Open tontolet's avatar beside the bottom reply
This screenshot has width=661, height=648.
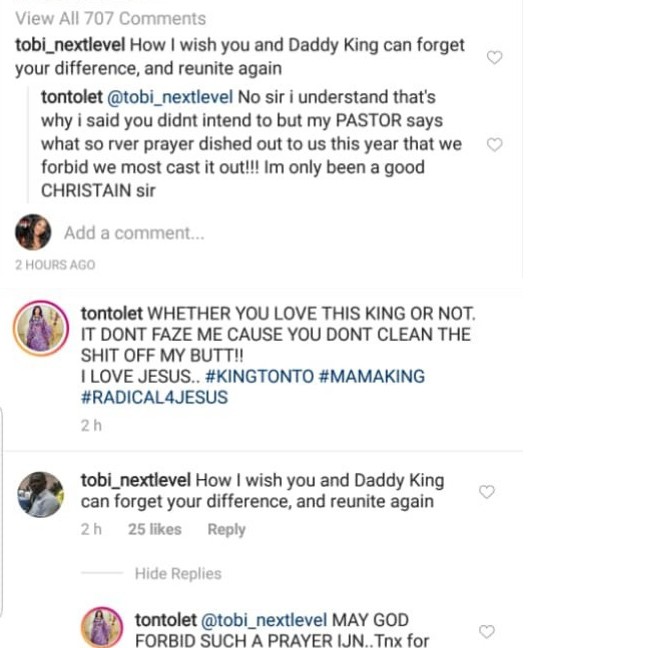100,629
